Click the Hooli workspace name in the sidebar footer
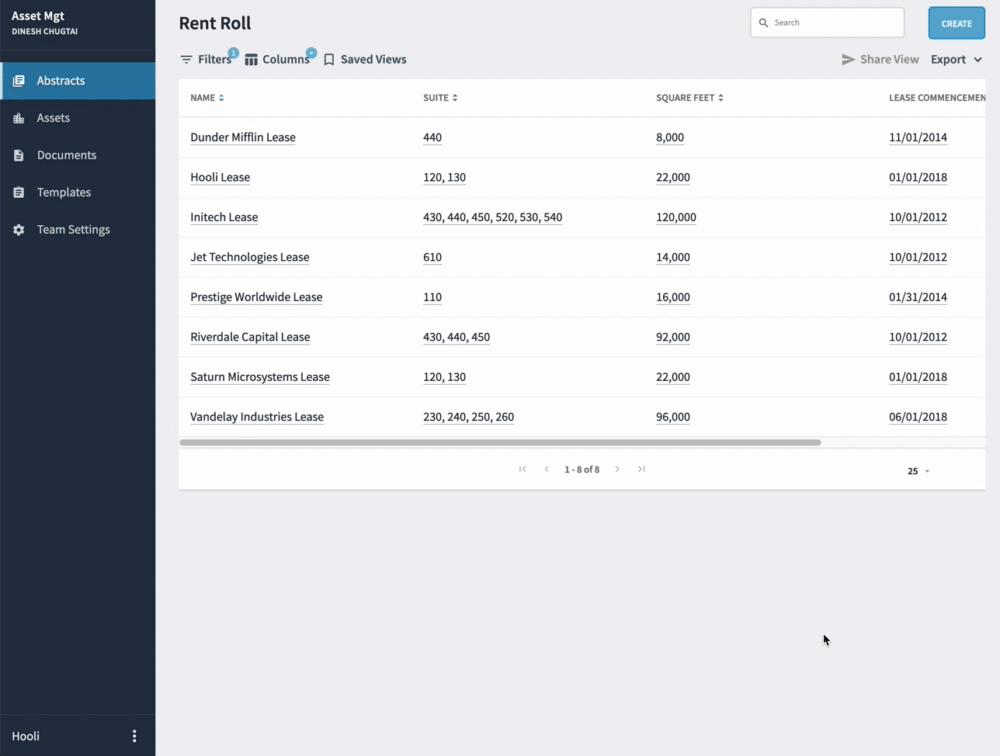 coord(26,736)
